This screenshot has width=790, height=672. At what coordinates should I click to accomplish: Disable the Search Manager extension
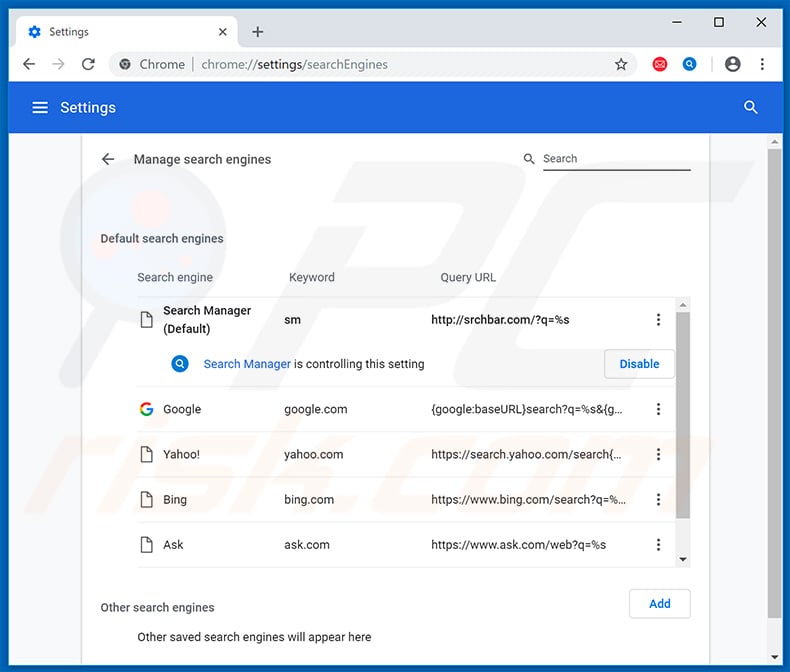click(x=639, y=364)
